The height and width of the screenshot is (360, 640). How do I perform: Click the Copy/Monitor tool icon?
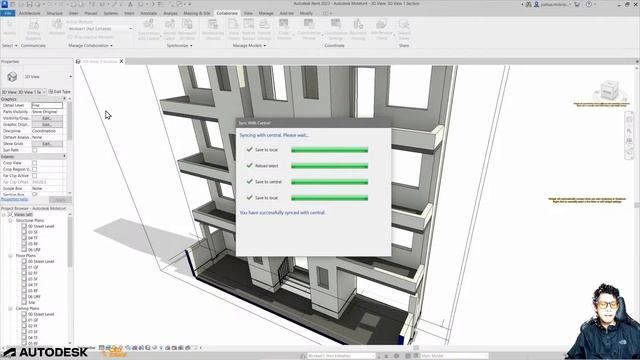click(284, 25)
